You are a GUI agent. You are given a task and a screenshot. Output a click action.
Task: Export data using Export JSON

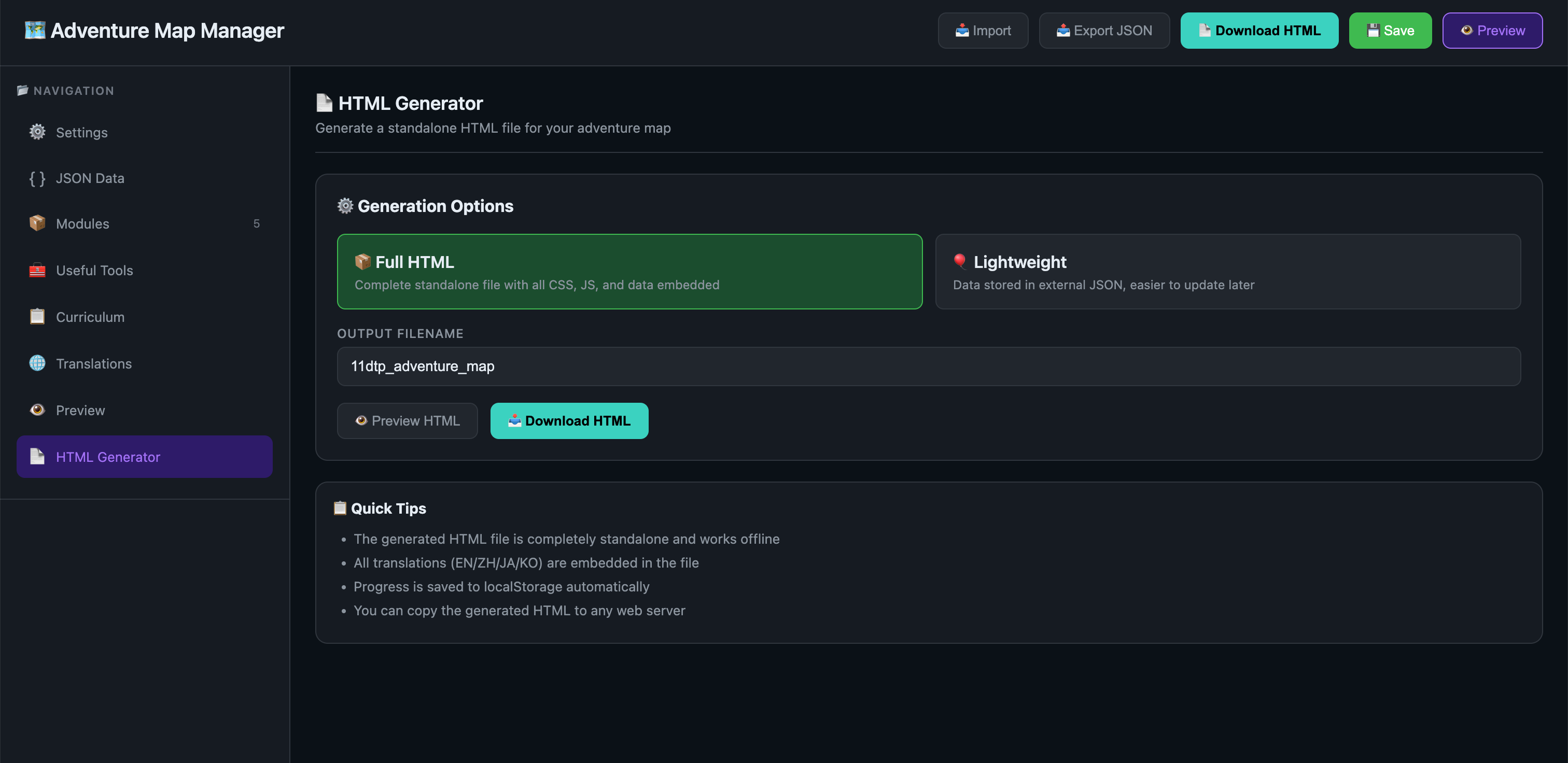click(1103, 30)
